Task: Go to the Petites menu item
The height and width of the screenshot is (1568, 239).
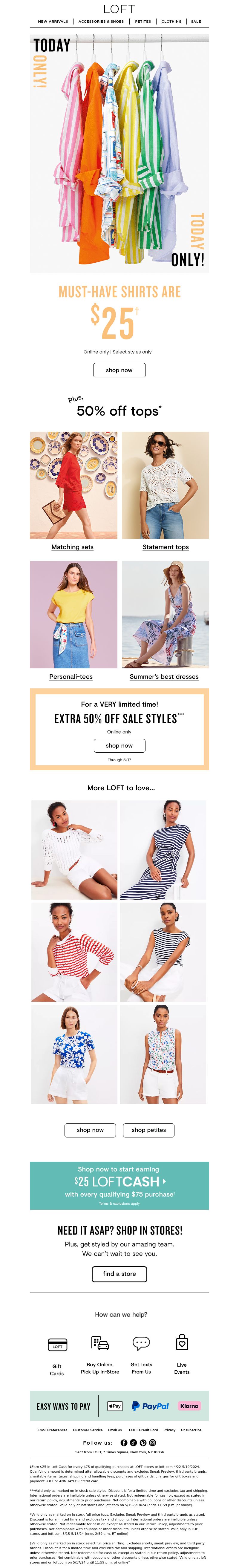Action: tap(143, 21)
